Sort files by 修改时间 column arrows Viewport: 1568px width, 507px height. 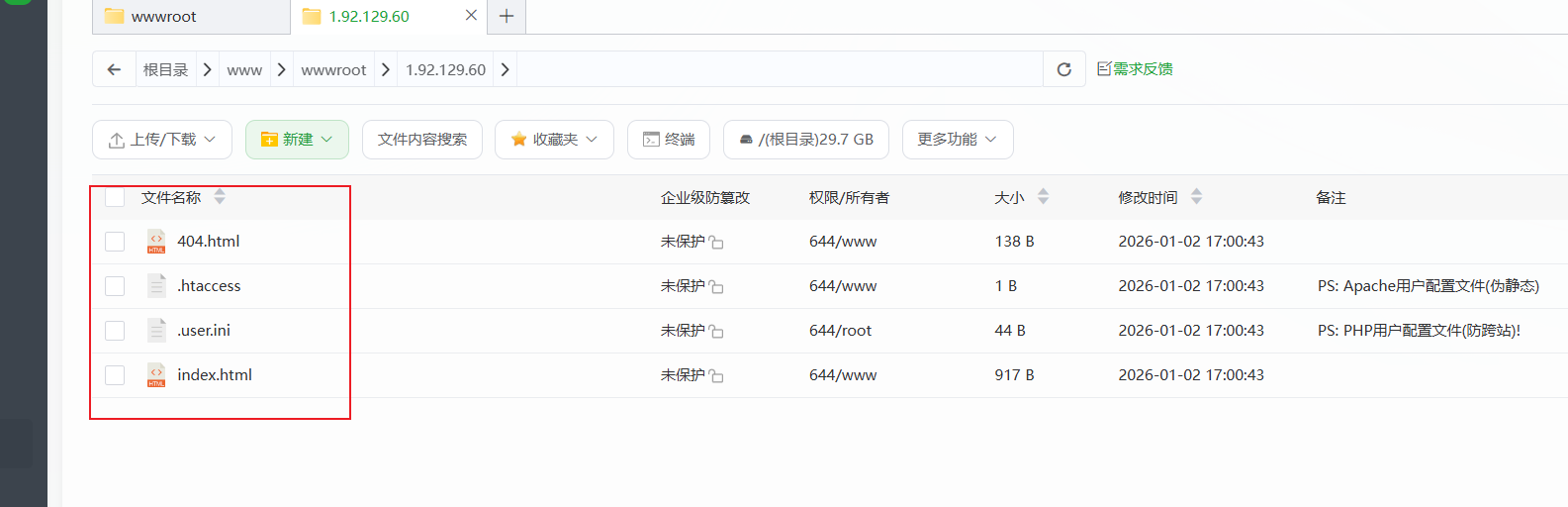tap(1196, 197)
